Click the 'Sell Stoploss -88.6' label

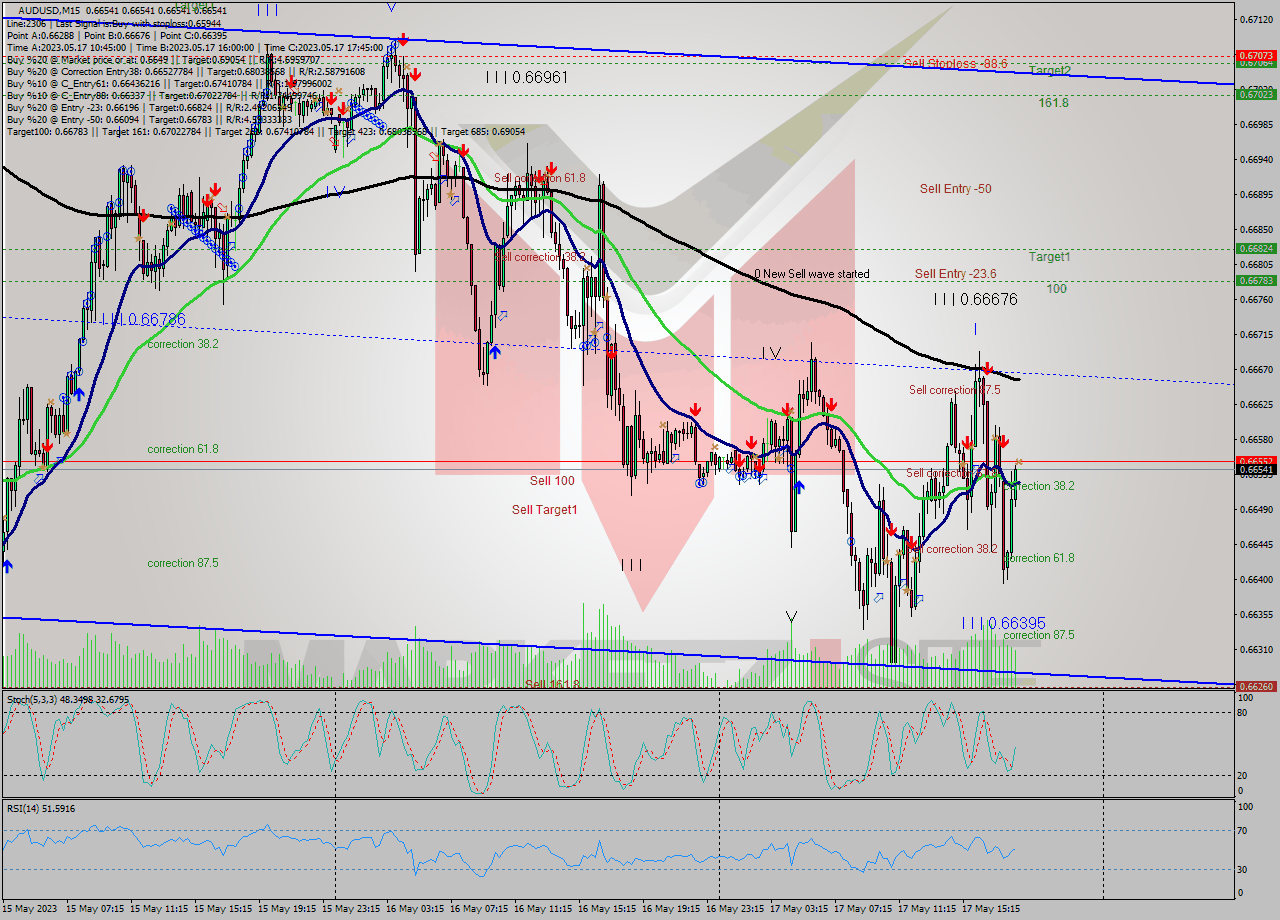tap(955, 64)
